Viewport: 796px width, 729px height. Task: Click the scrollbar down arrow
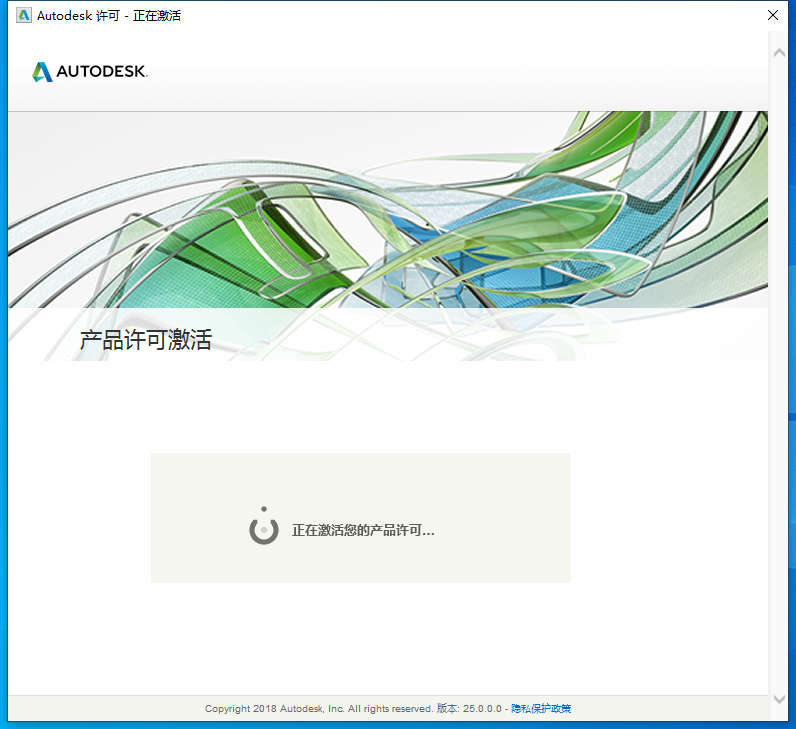click(780, 699)
